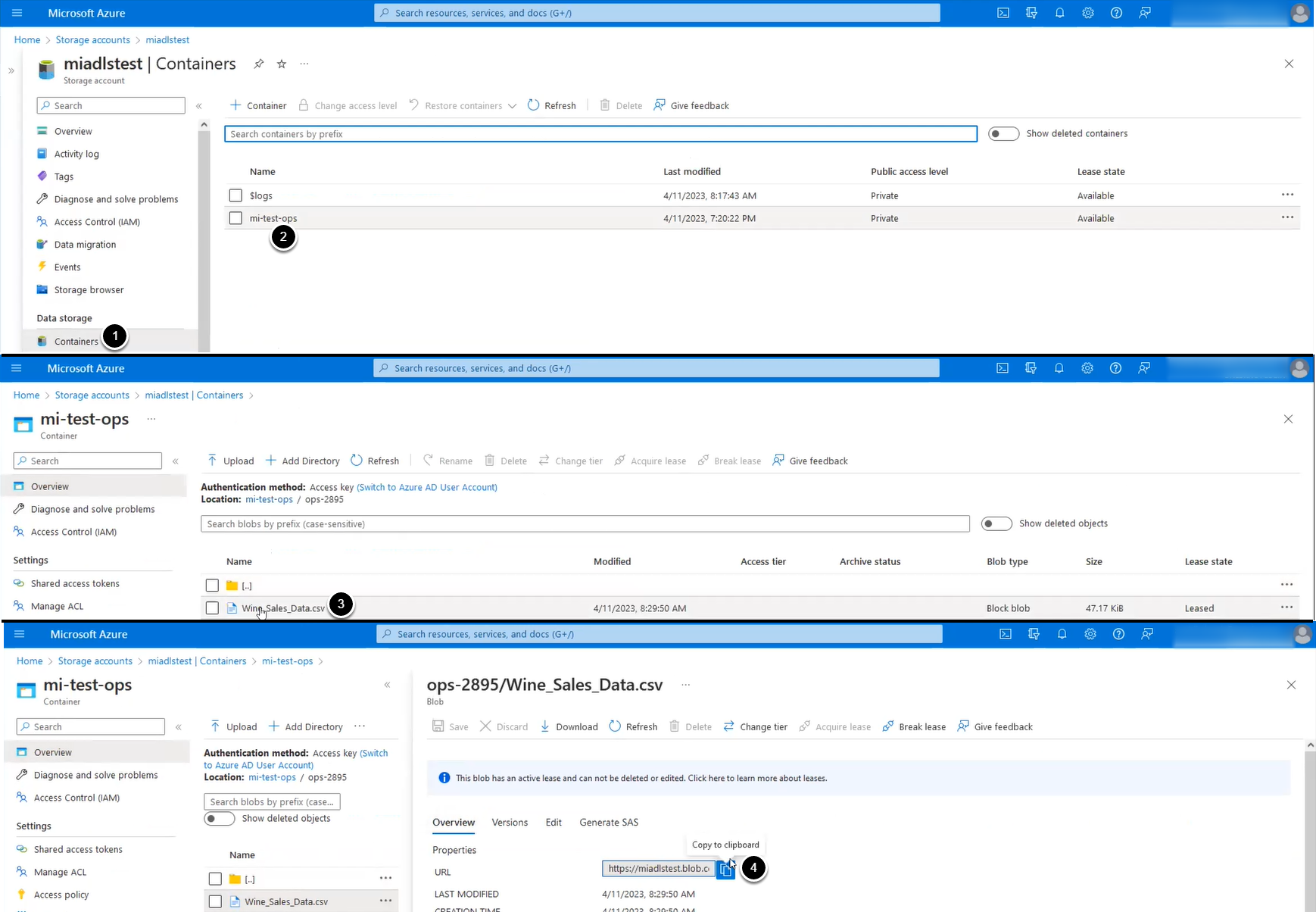Mark miadlstest Containers as favorite with the star
The width and height of the screenshot is (1316, 912).
pos(282,64)
